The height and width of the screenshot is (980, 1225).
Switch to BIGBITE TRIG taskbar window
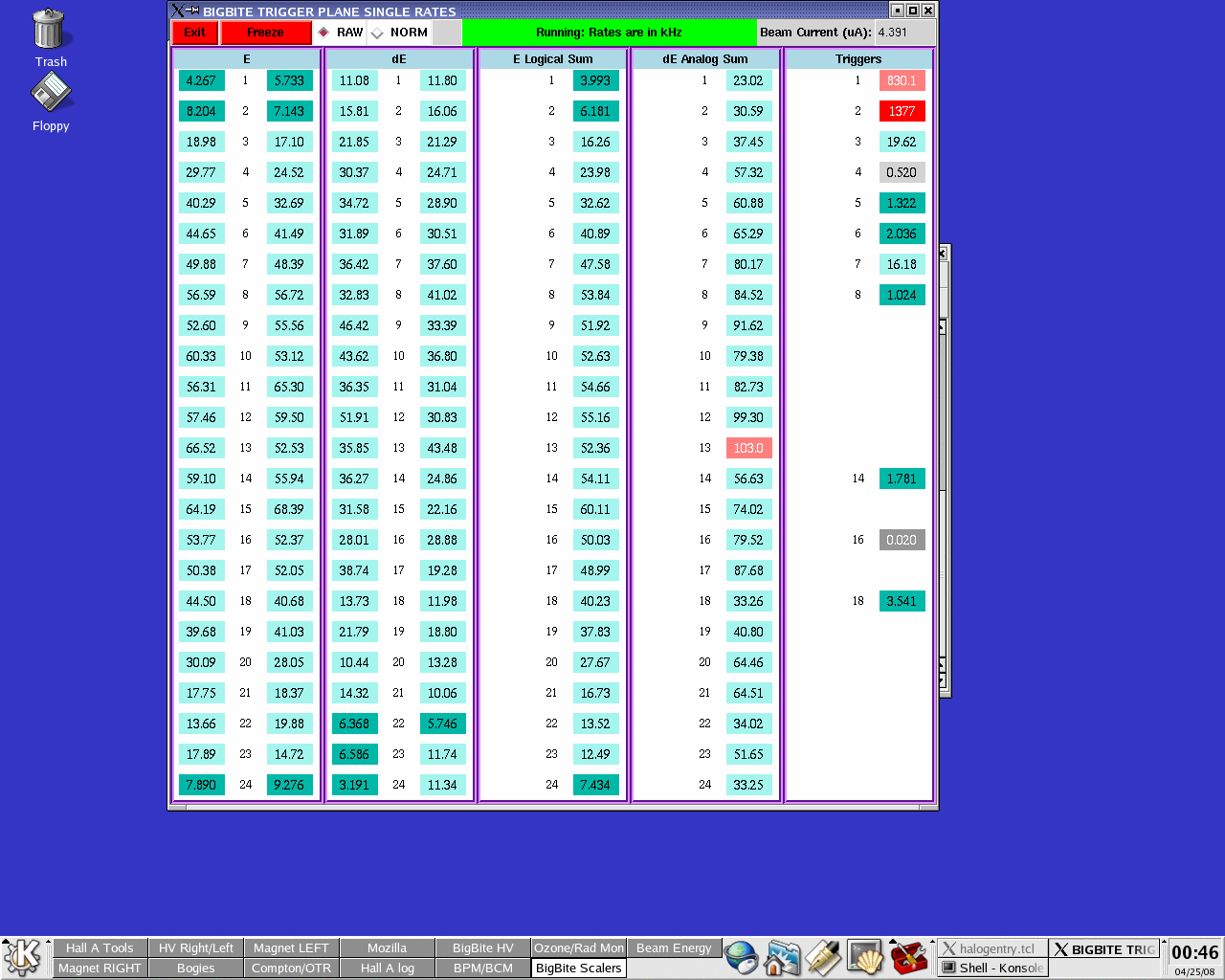[1104, 948]
